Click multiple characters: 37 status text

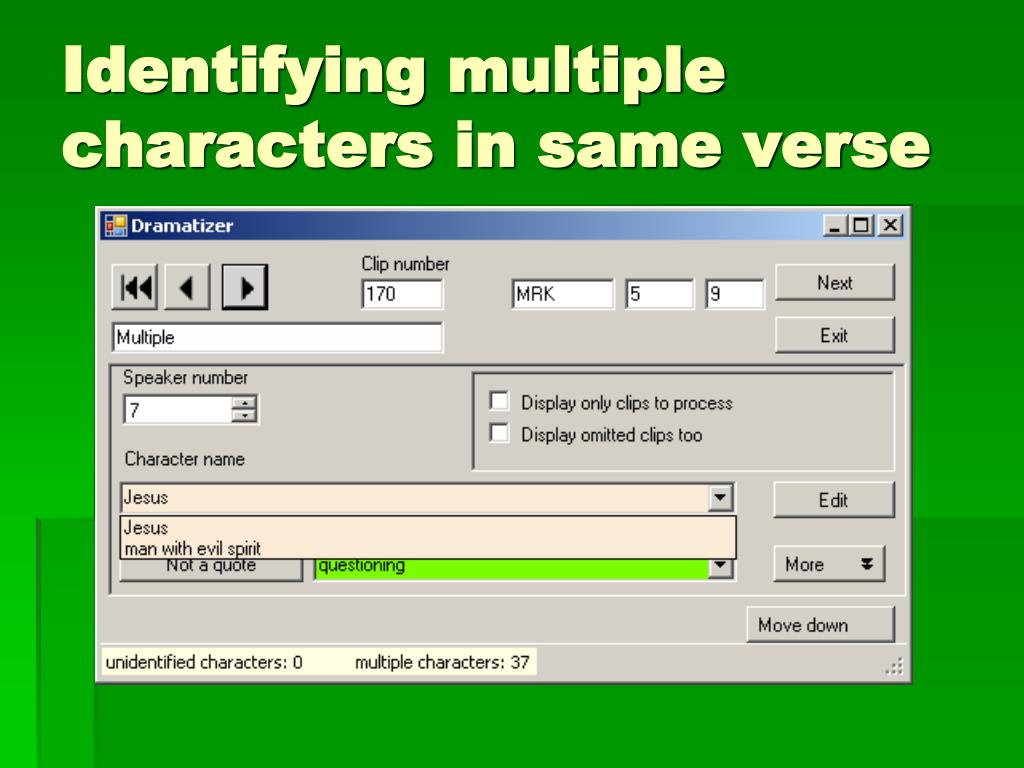[x=442, y=662]
